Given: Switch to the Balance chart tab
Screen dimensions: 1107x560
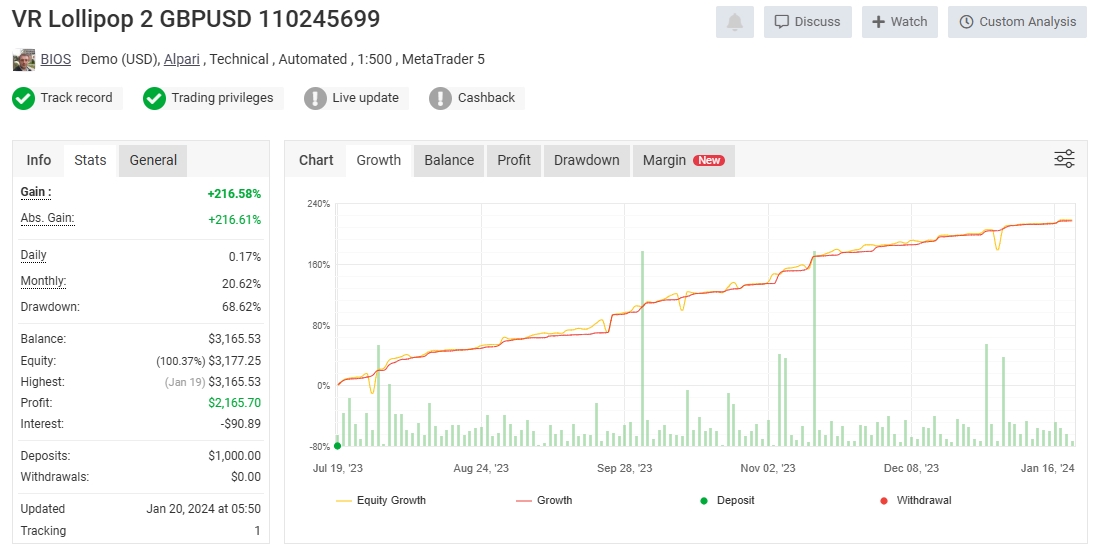Looking at the screenshot, I should point(449,160).
